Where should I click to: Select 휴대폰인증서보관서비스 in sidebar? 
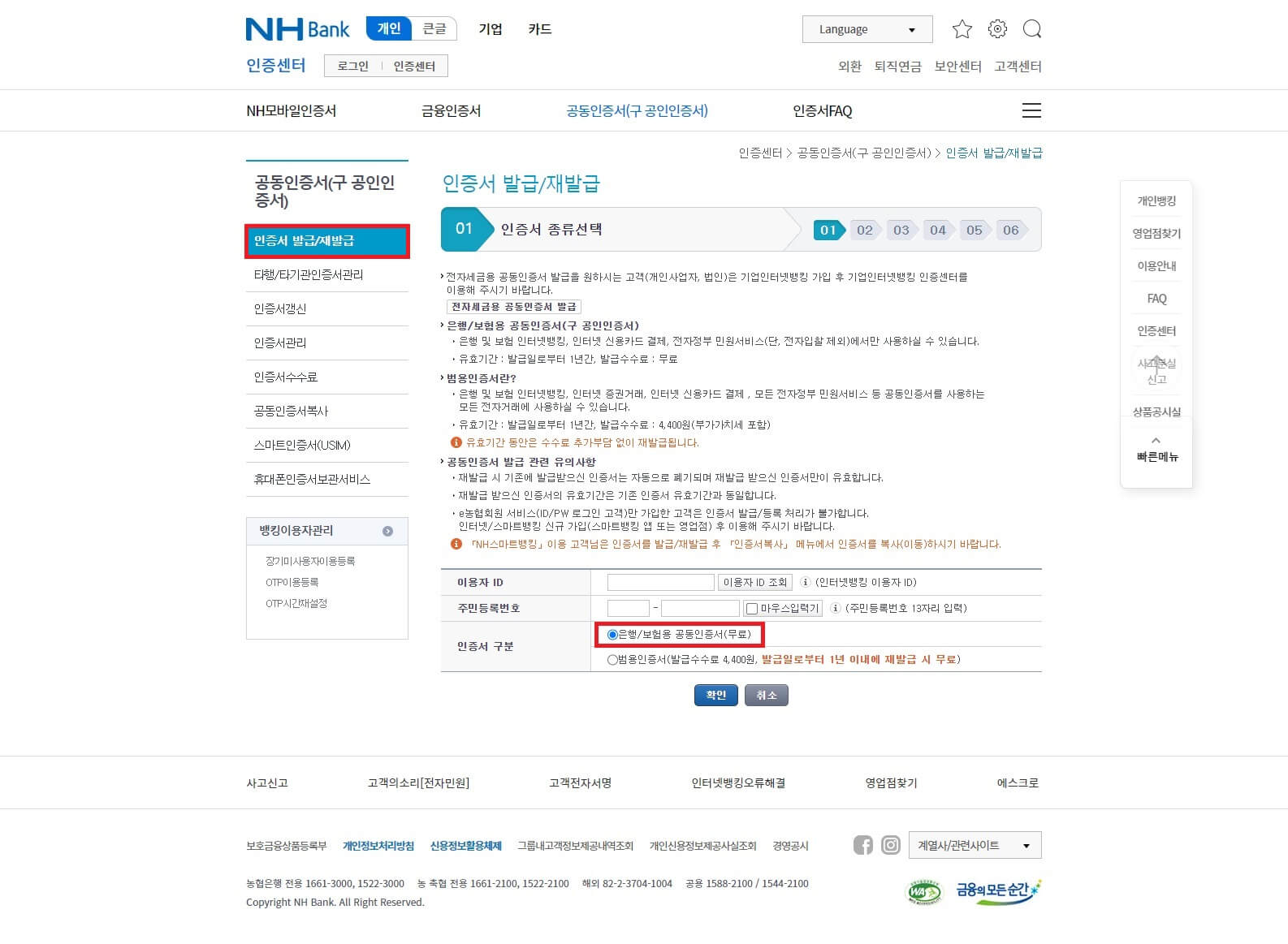click(326, 480)
